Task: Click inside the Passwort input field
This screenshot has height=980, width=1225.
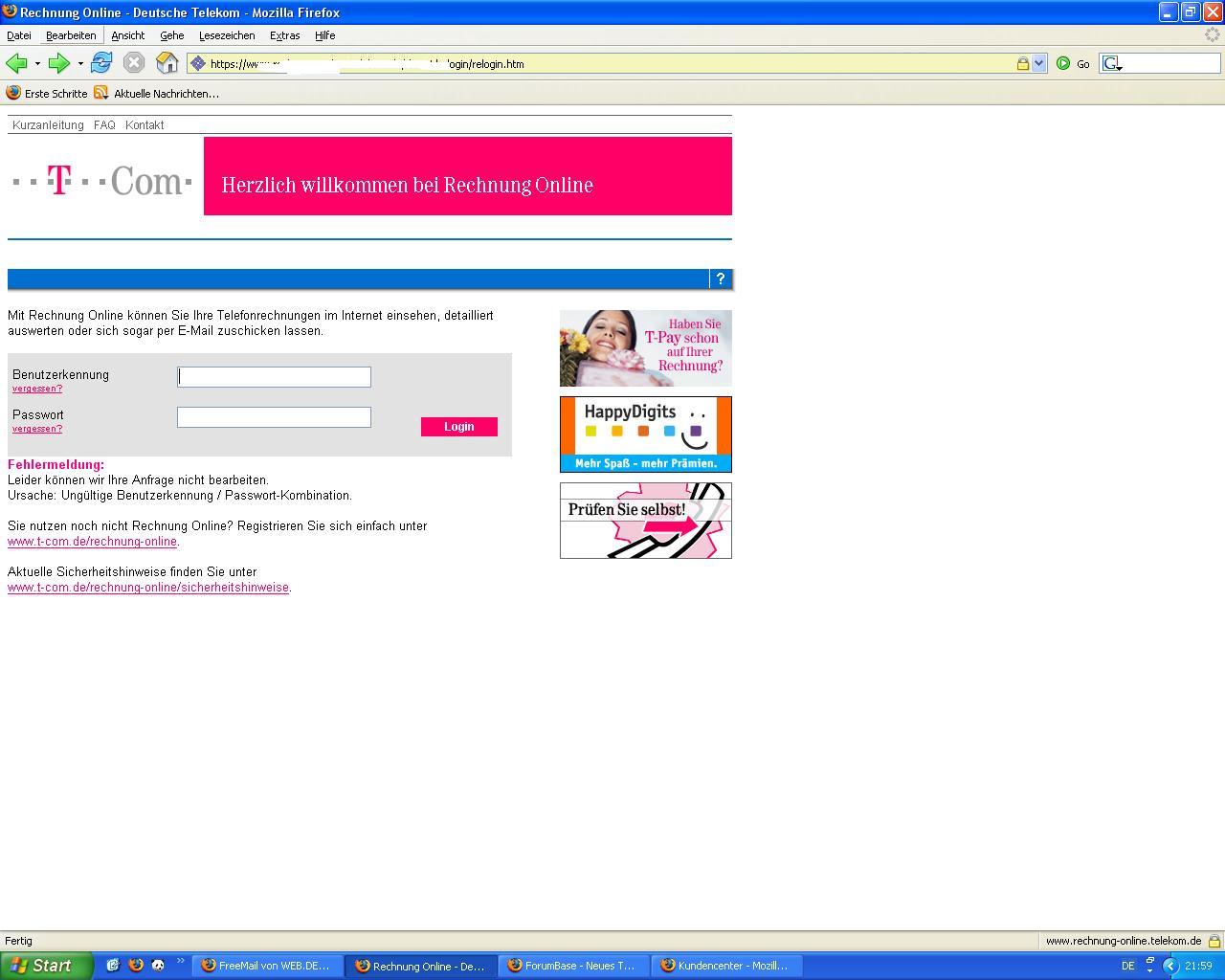Action: 274,417
